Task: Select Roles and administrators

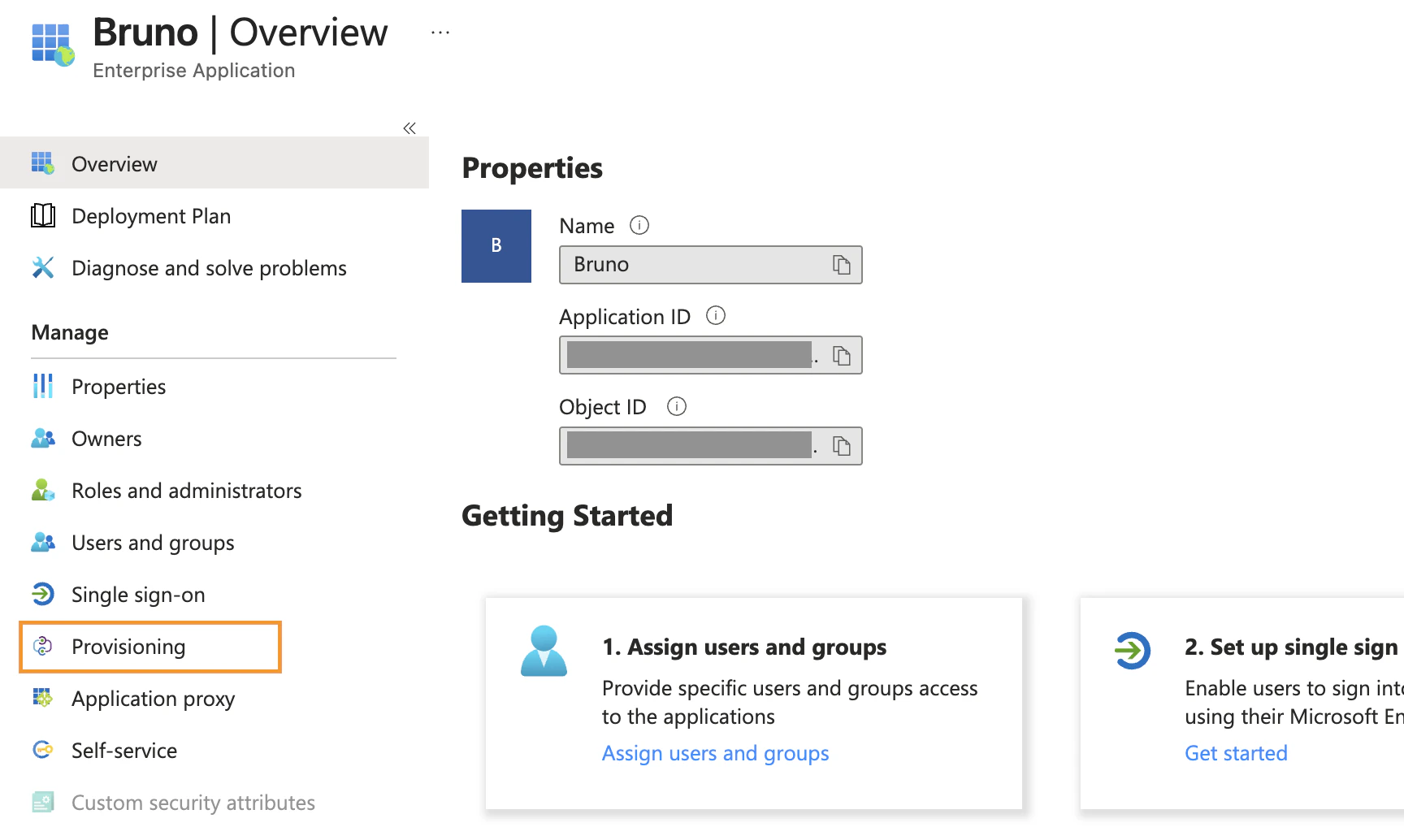Action: [186, 490]
